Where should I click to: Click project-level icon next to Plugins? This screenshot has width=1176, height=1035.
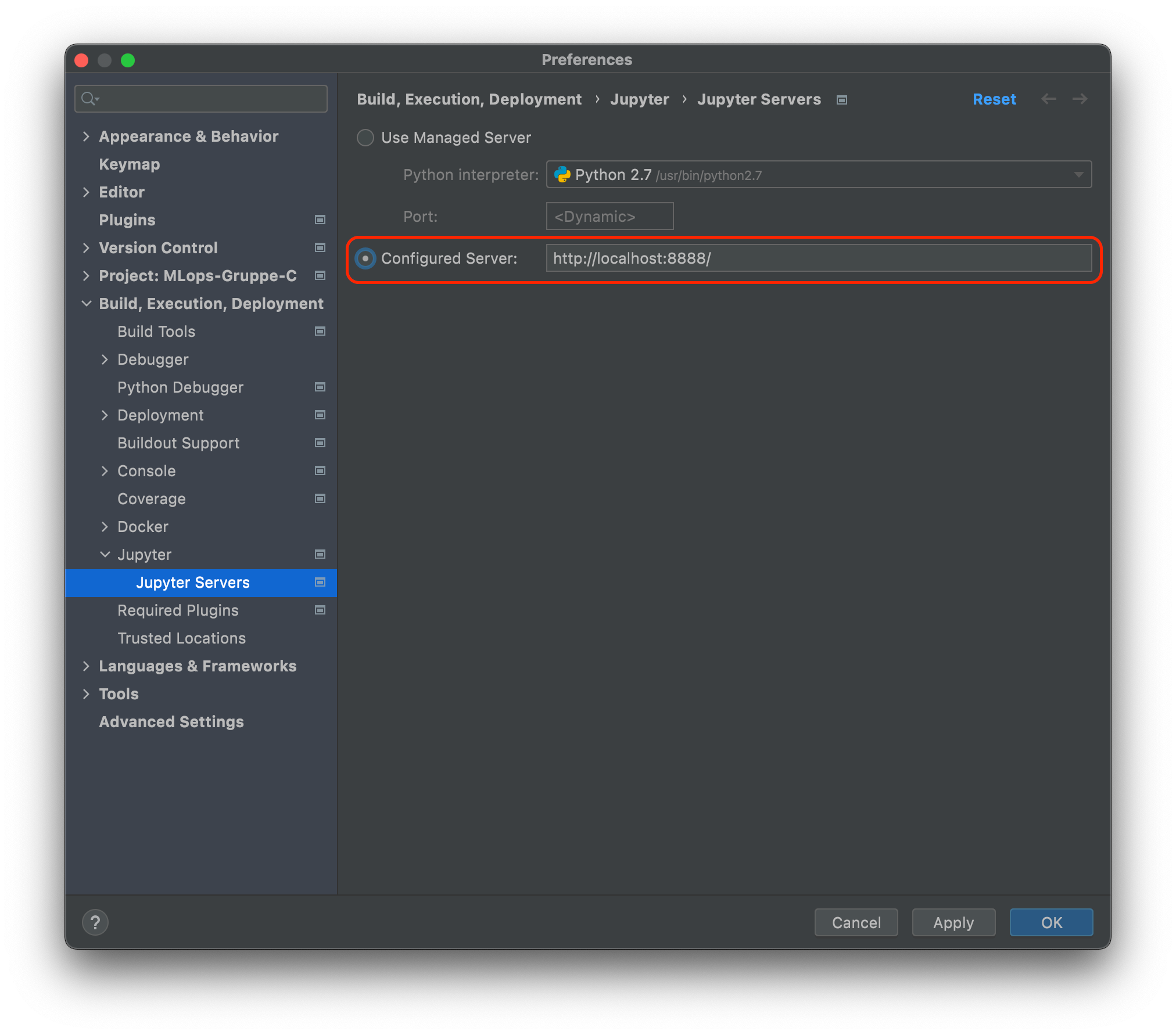(x=320, y=220)
